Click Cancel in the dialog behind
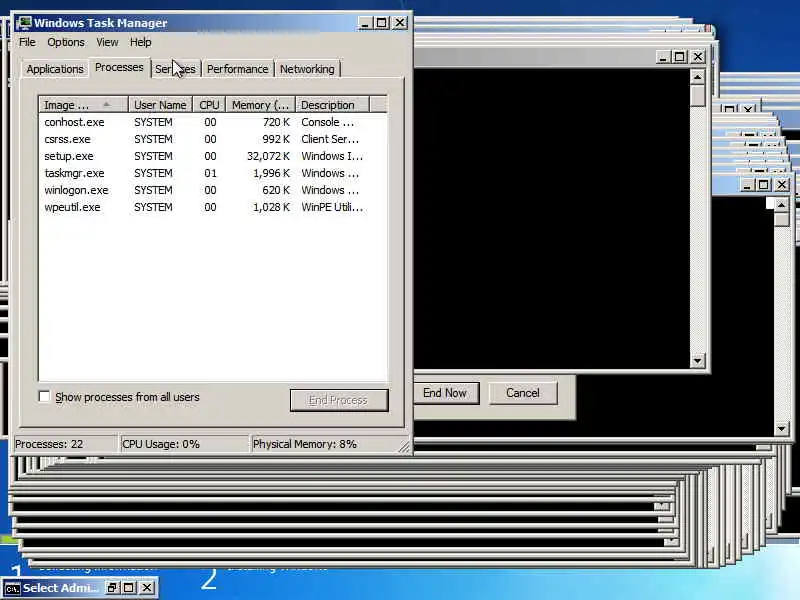Screen dimensions: 800x600 523,393
